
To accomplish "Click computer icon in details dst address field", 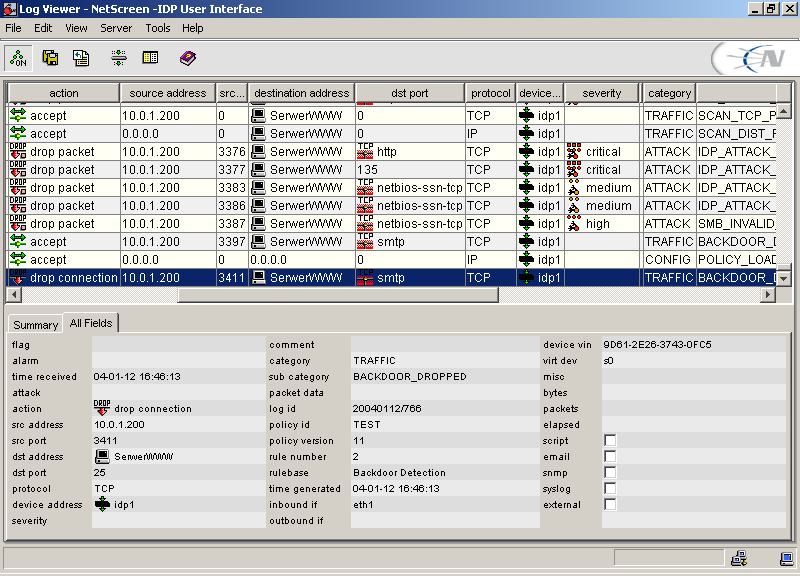I will coord(102,456).
